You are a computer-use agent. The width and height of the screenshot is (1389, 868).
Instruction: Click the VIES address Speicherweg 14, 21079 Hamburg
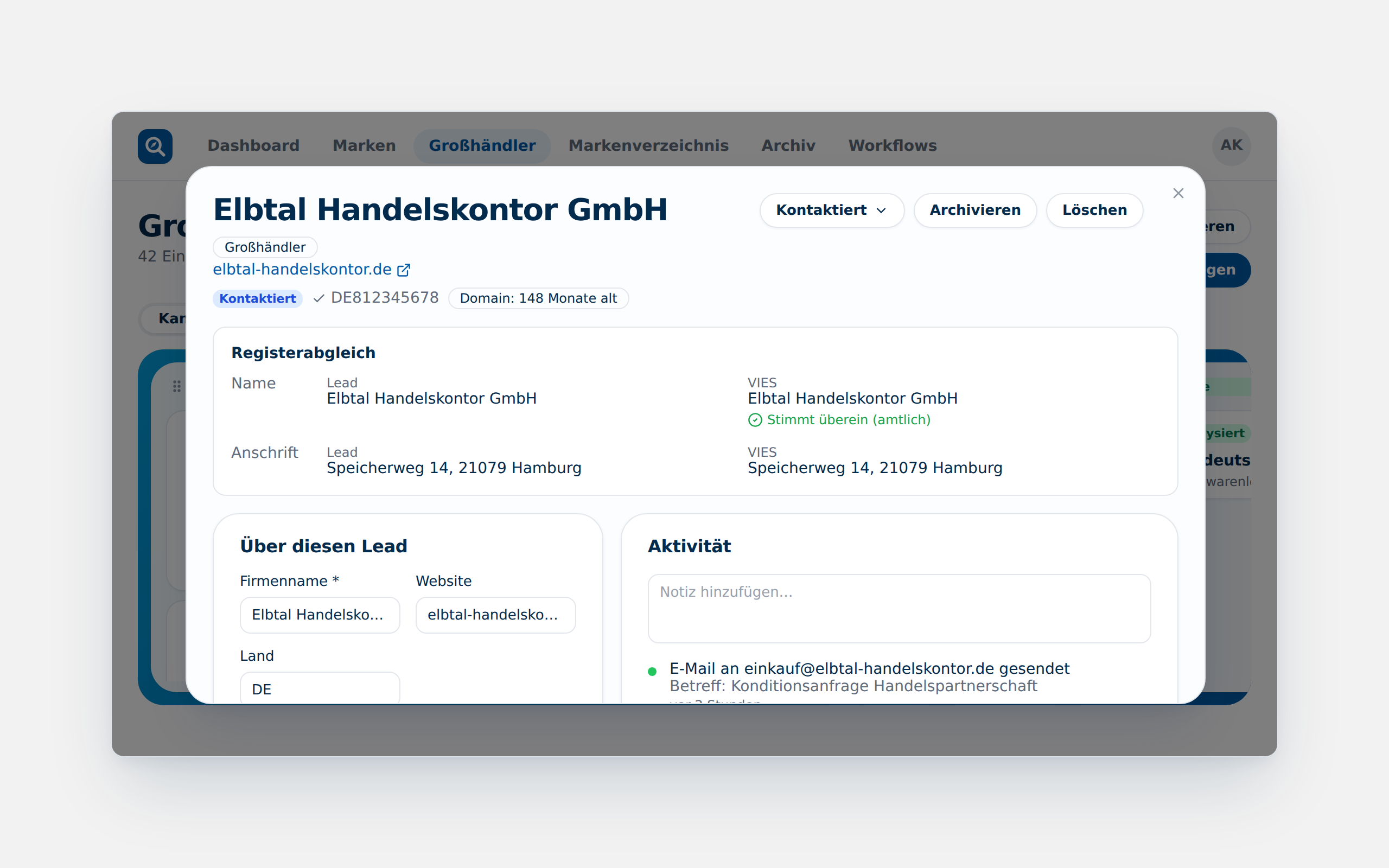pyautogui.click(x=875, y=468)
